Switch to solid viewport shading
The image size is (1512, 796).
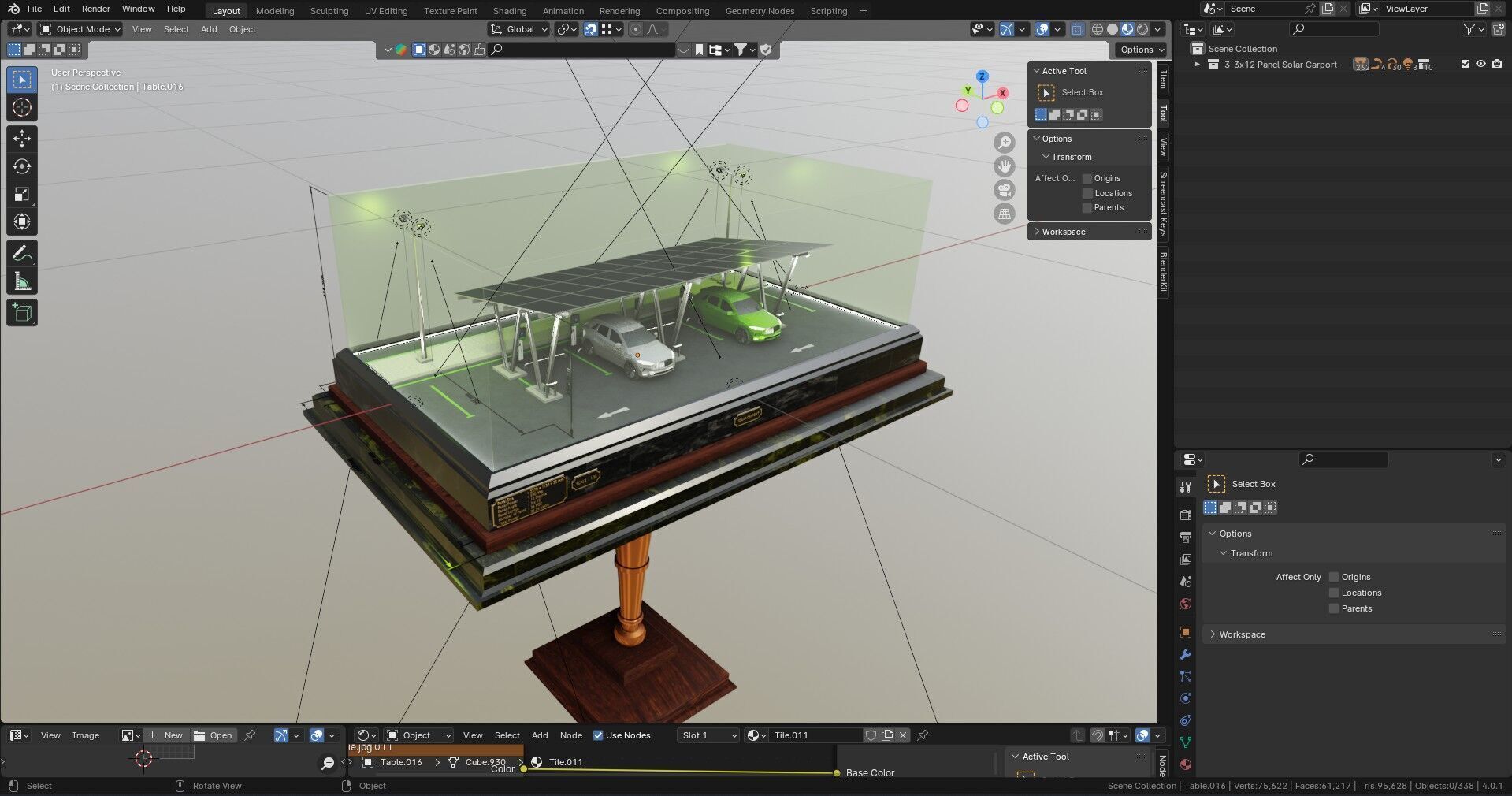(x=1113, y=29)
